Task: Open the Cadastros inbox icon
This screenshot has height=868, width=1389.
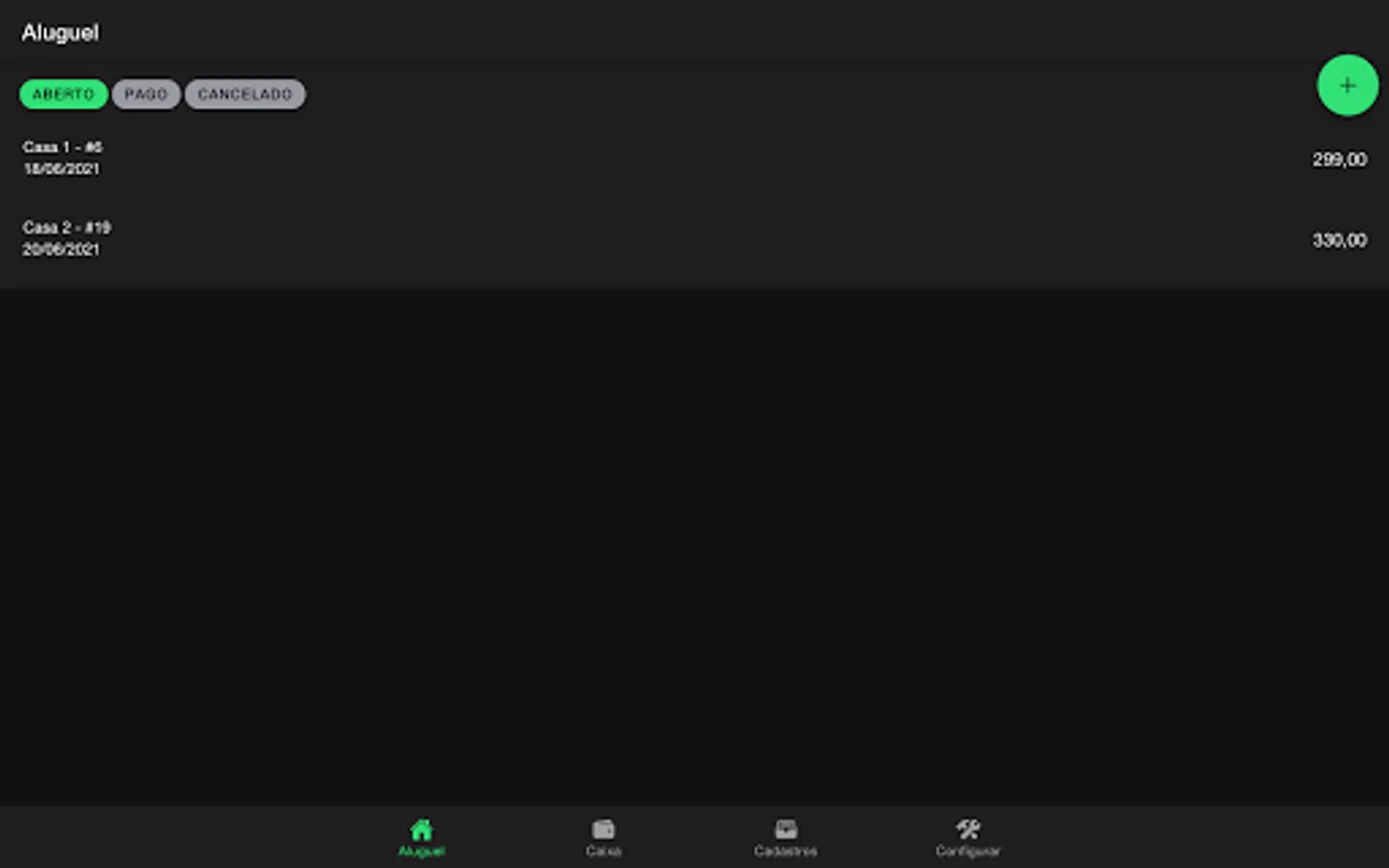Action: (786, 829)
